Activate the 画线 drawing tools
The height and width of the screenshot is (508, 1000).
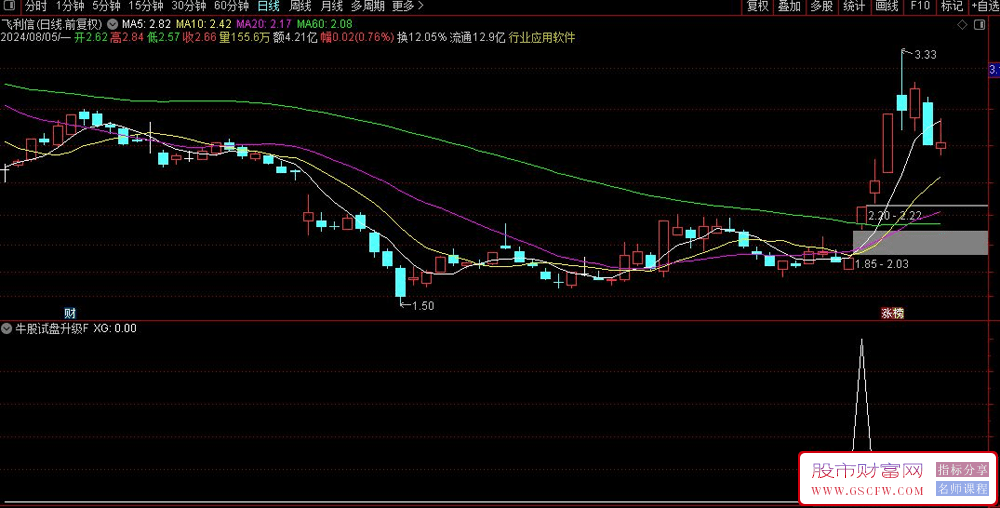pyautogui.click(x=887, y=6)
